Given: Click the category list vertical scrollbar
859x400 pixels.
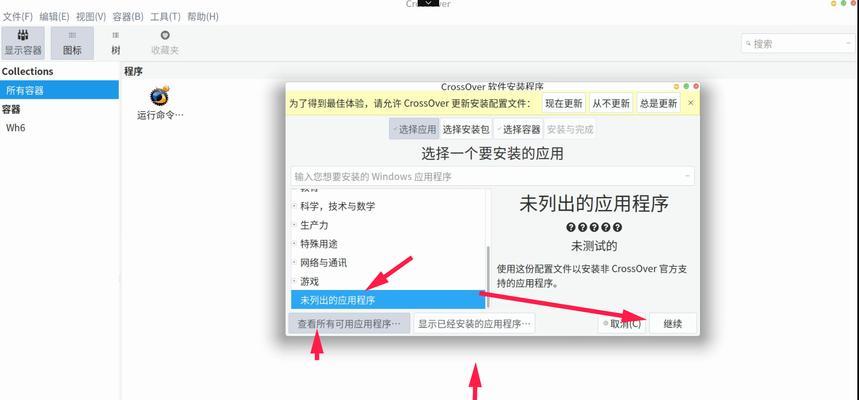Looking at the screenshot, I should pyautogui.click(x=488, y=277).
